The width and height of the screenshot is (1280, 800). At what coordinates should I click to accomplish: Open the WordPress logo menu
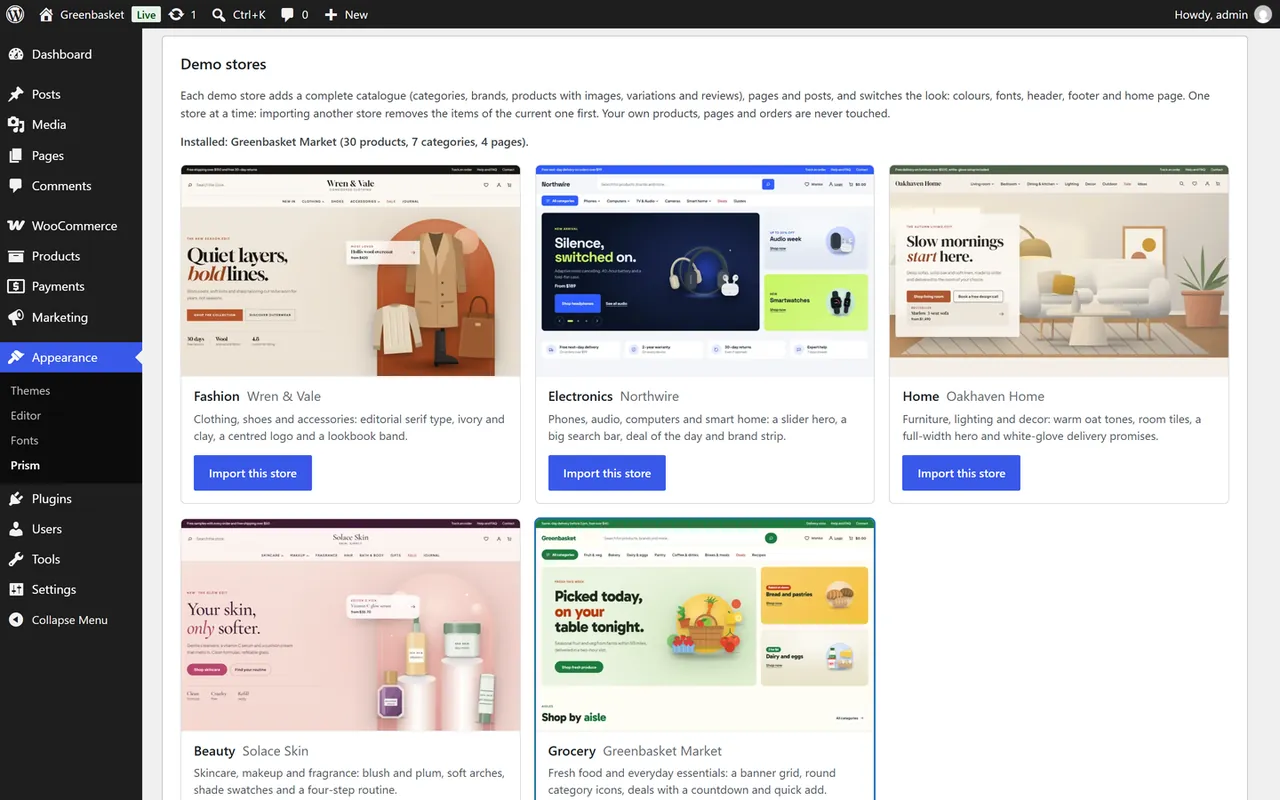[15, 14]
